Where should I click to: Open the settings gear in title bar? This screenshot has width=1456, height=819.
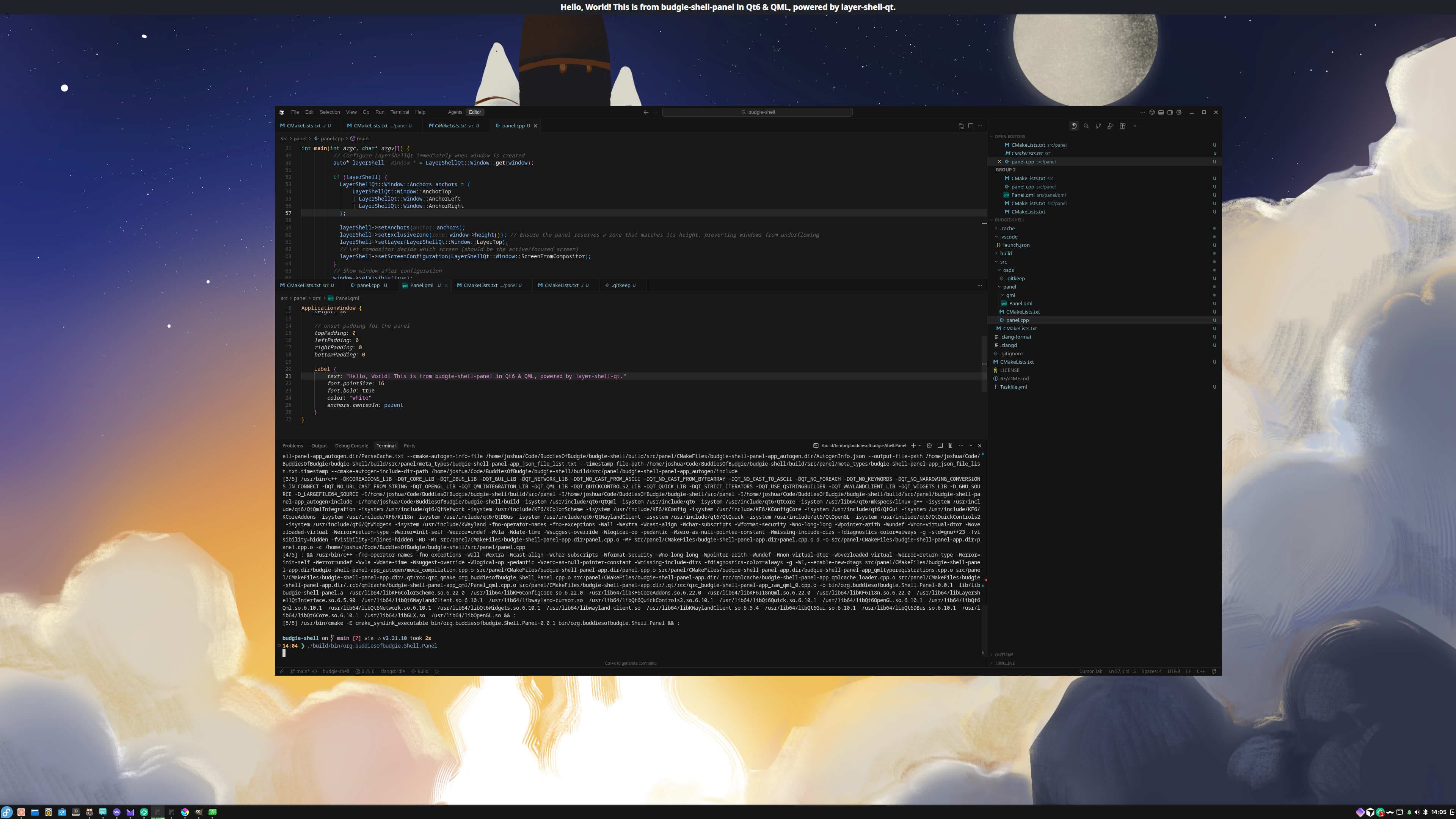(1178, 112)
